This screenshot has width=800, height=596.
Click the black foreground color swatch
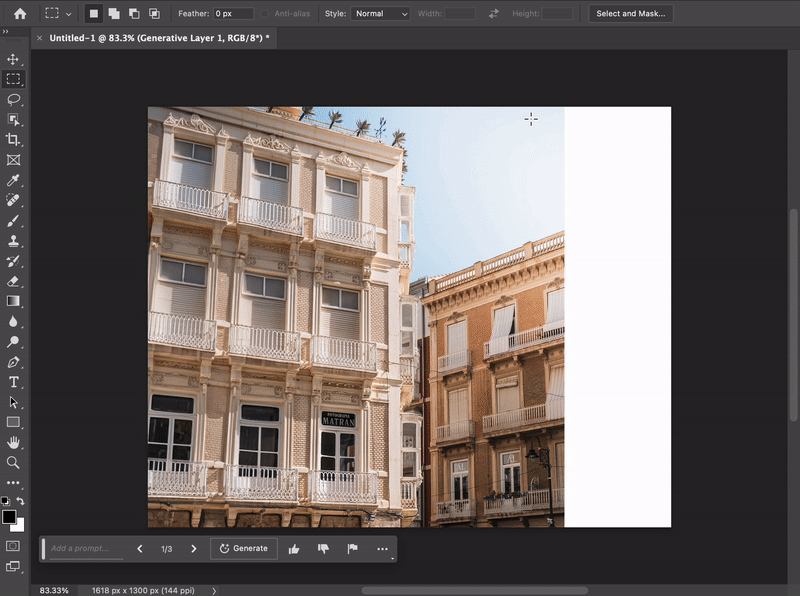point(9,517)
